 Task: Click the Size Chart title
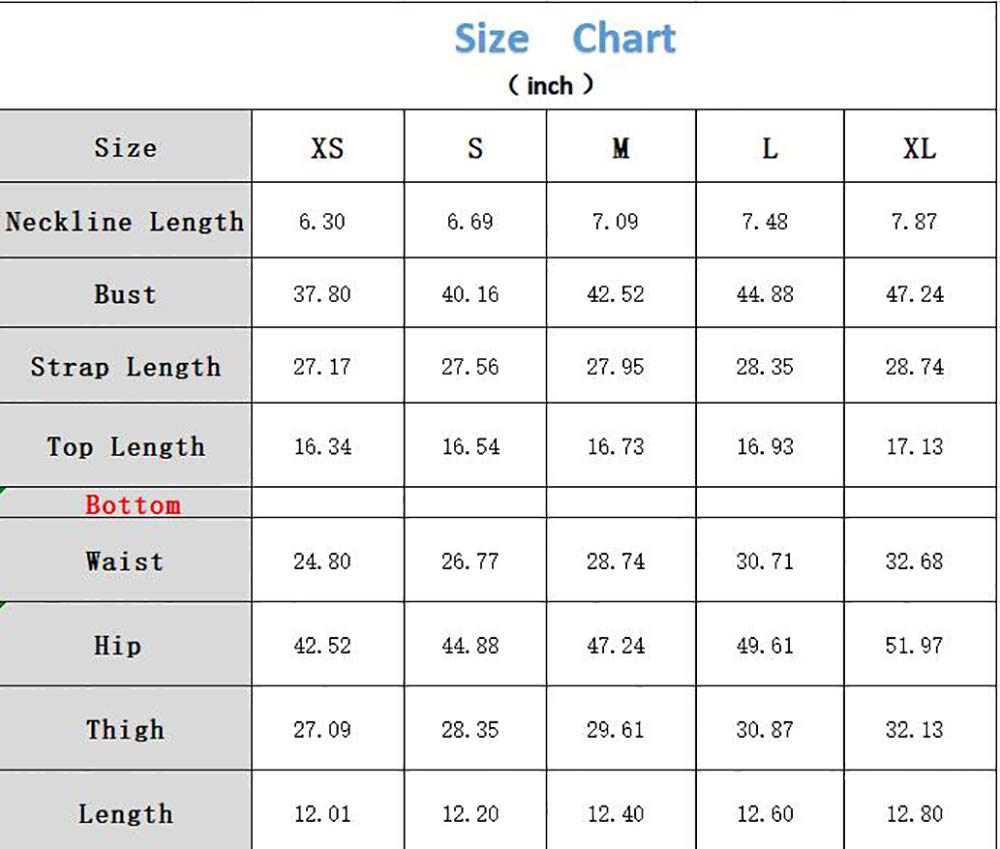tap(564, 40)
